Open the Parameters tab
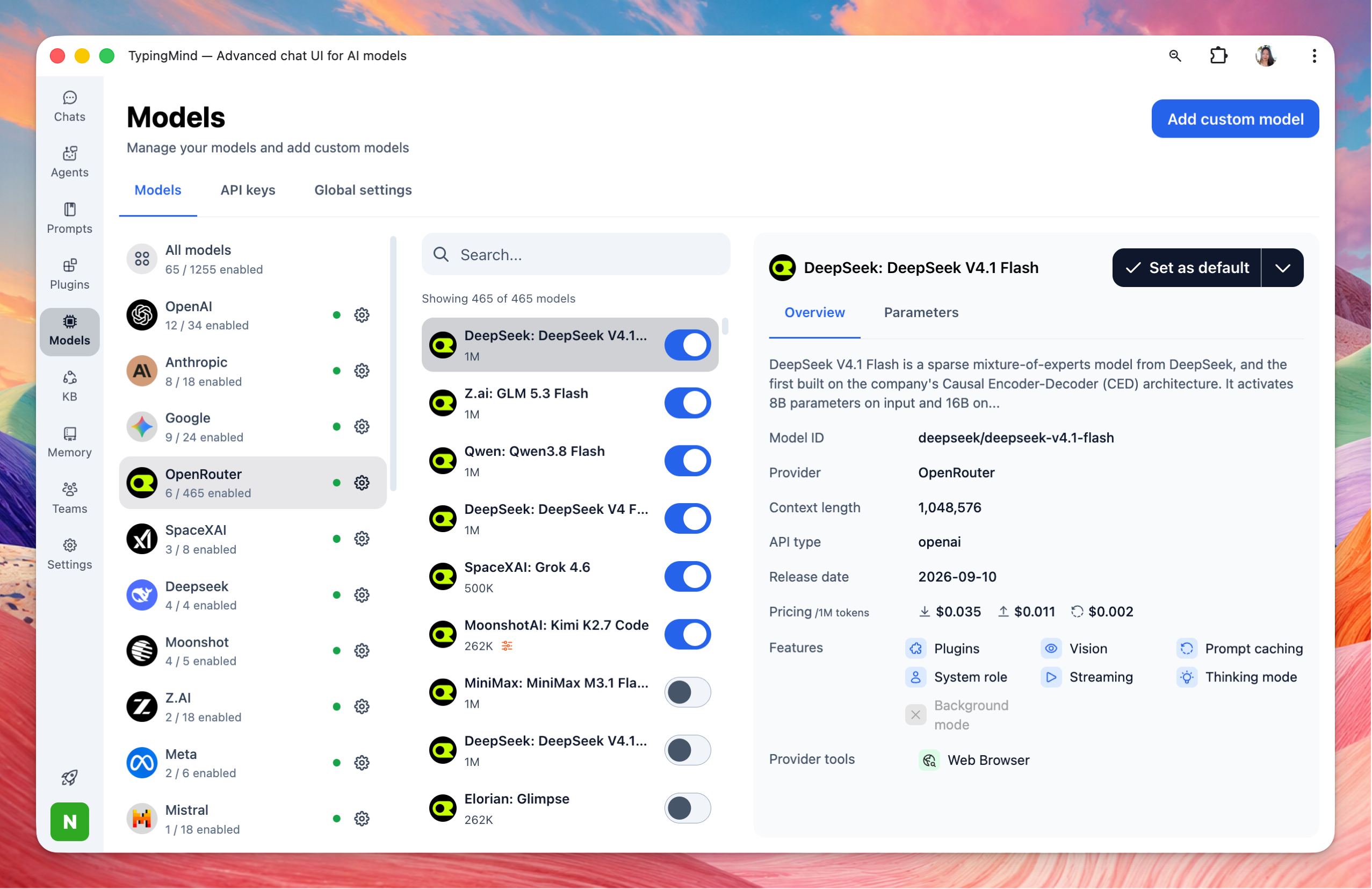Image resolution: width=1372 pixels, height=889 pixels. [x=921, y=313]
